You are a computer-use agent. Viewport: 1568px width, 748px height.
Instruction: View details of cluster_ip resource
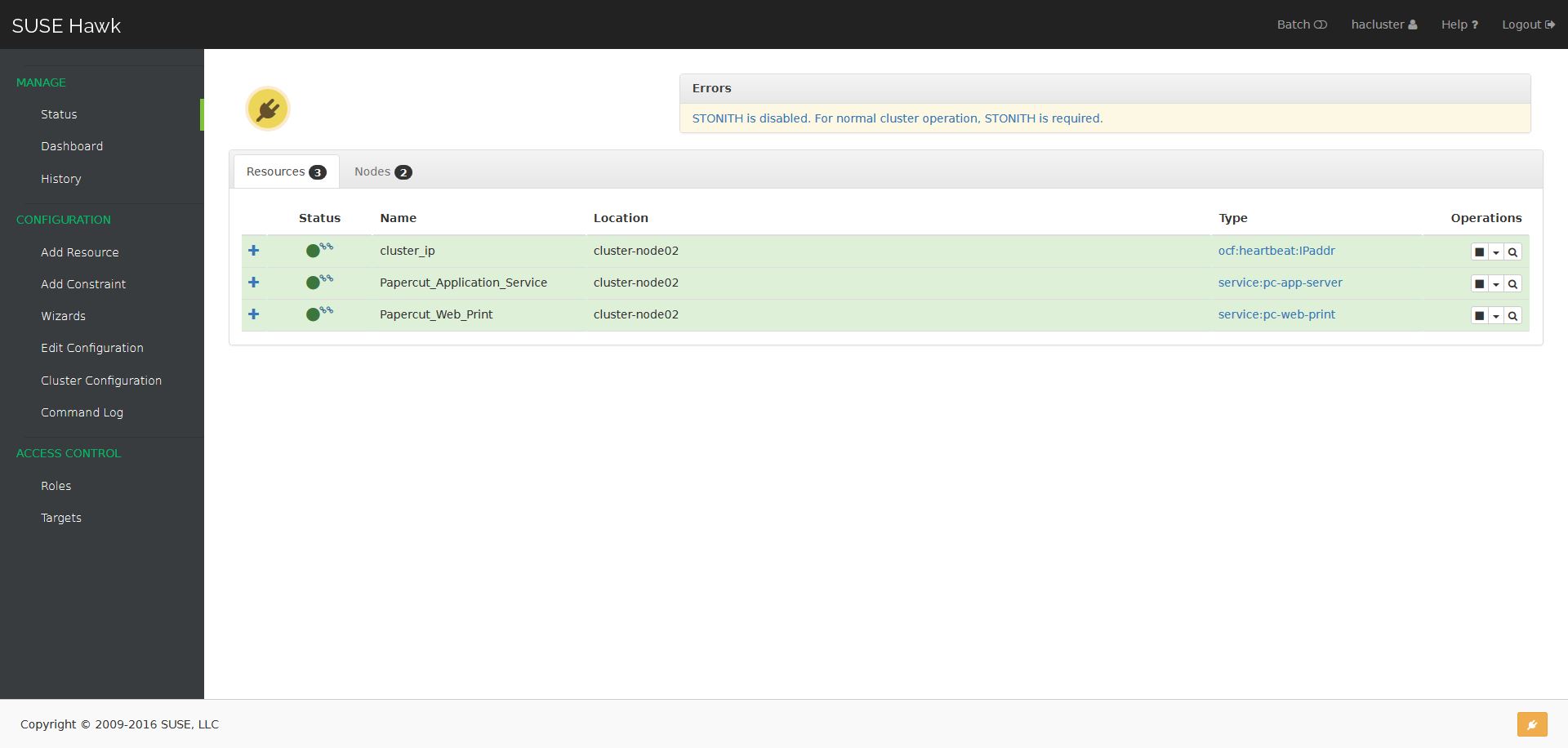[1512, 252]
